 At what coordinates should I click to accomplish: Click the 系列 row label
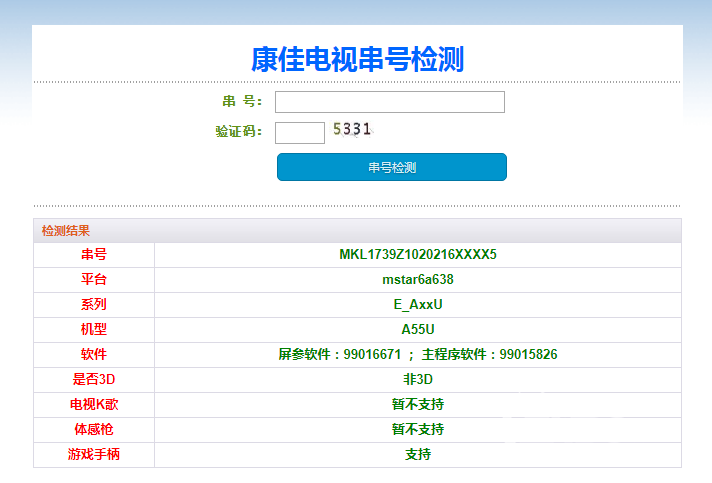click(x=94, y=304)
